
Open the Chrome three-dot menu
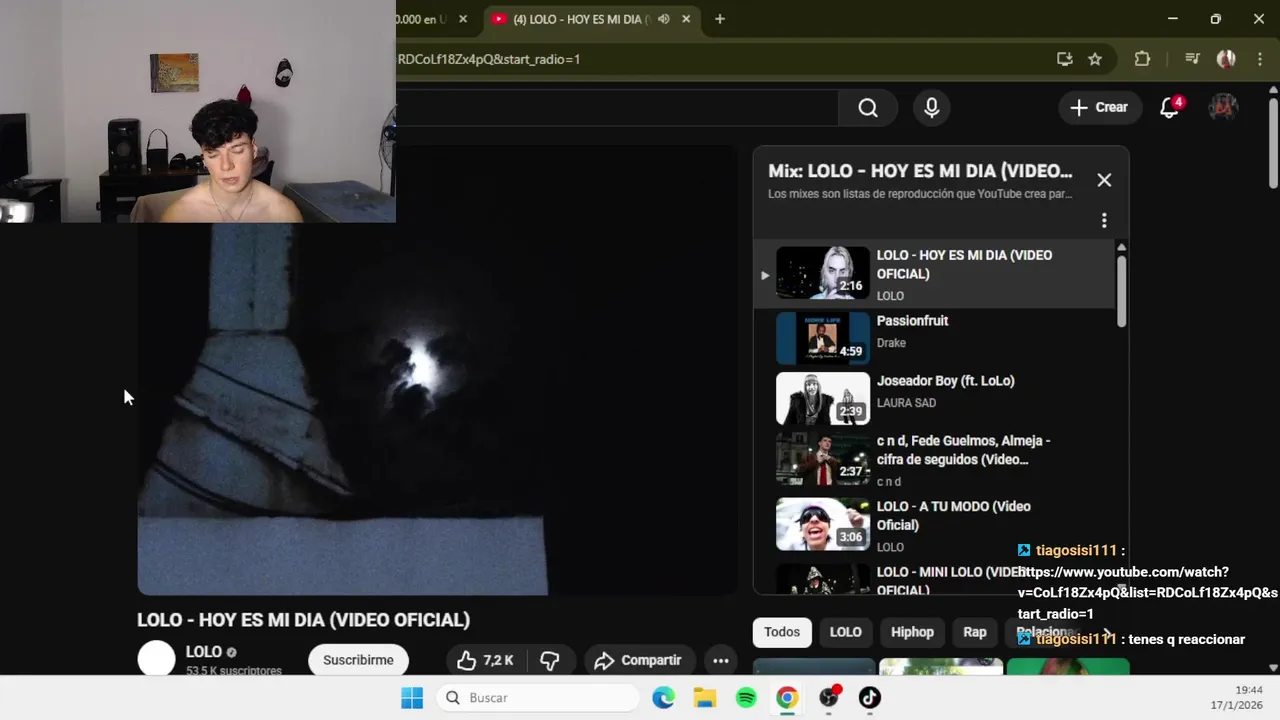click(1260, 59)
